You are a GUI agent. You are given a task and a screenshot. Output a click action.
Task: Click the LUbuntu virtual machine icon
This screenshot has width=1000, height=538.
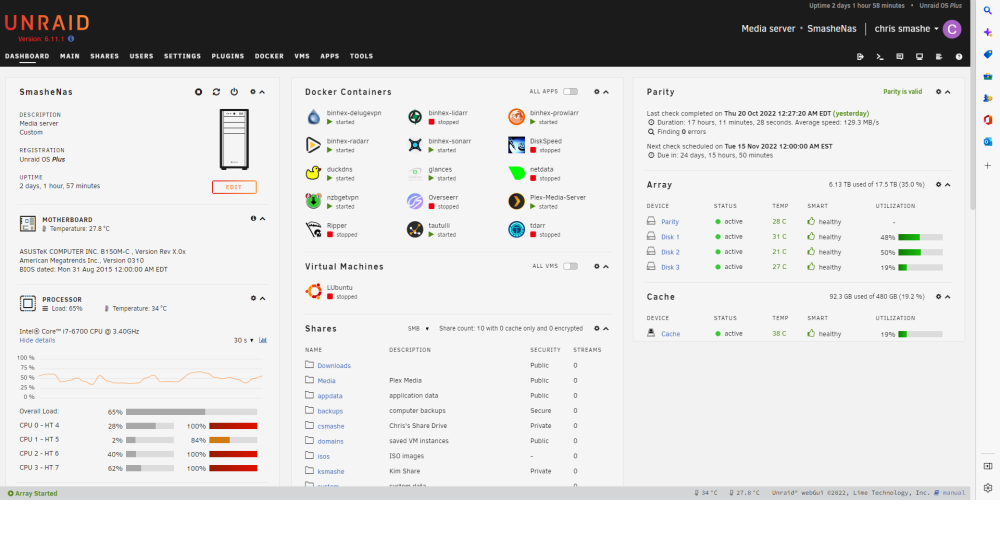(x=313, y=291)
